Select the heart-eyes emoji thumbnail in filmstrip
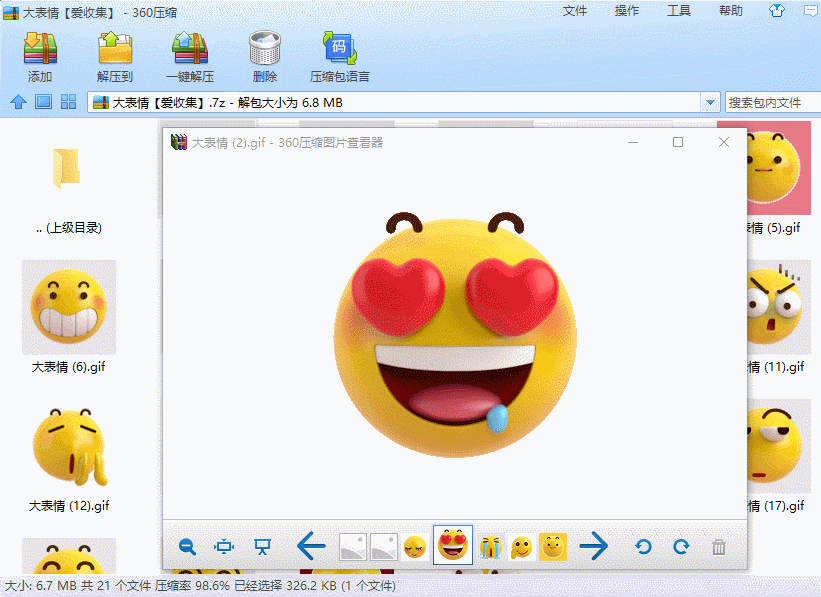 click(452, 546)
